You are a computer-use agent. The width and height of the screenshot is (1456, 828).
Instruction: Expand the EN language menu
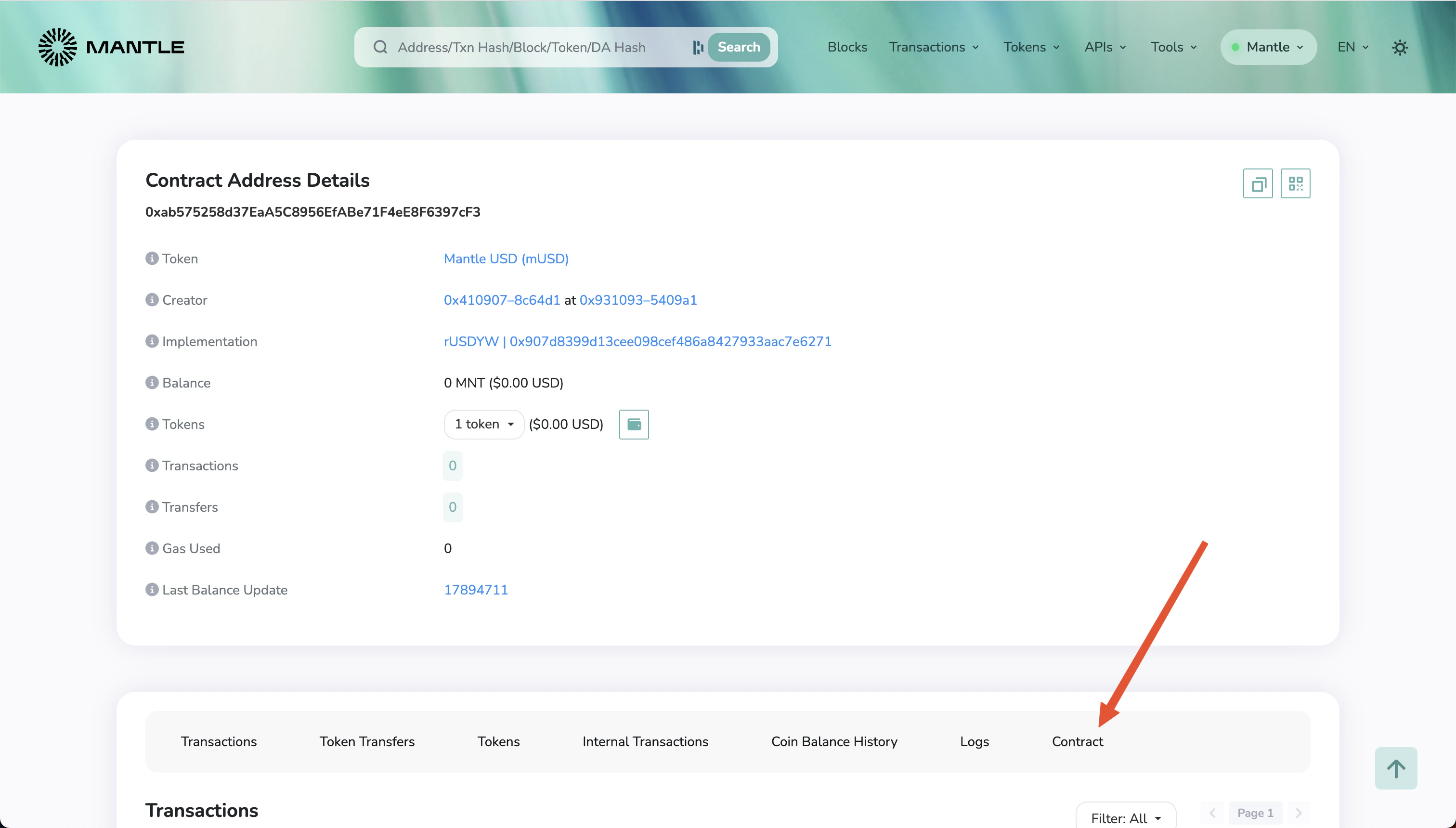(1352, 47)
